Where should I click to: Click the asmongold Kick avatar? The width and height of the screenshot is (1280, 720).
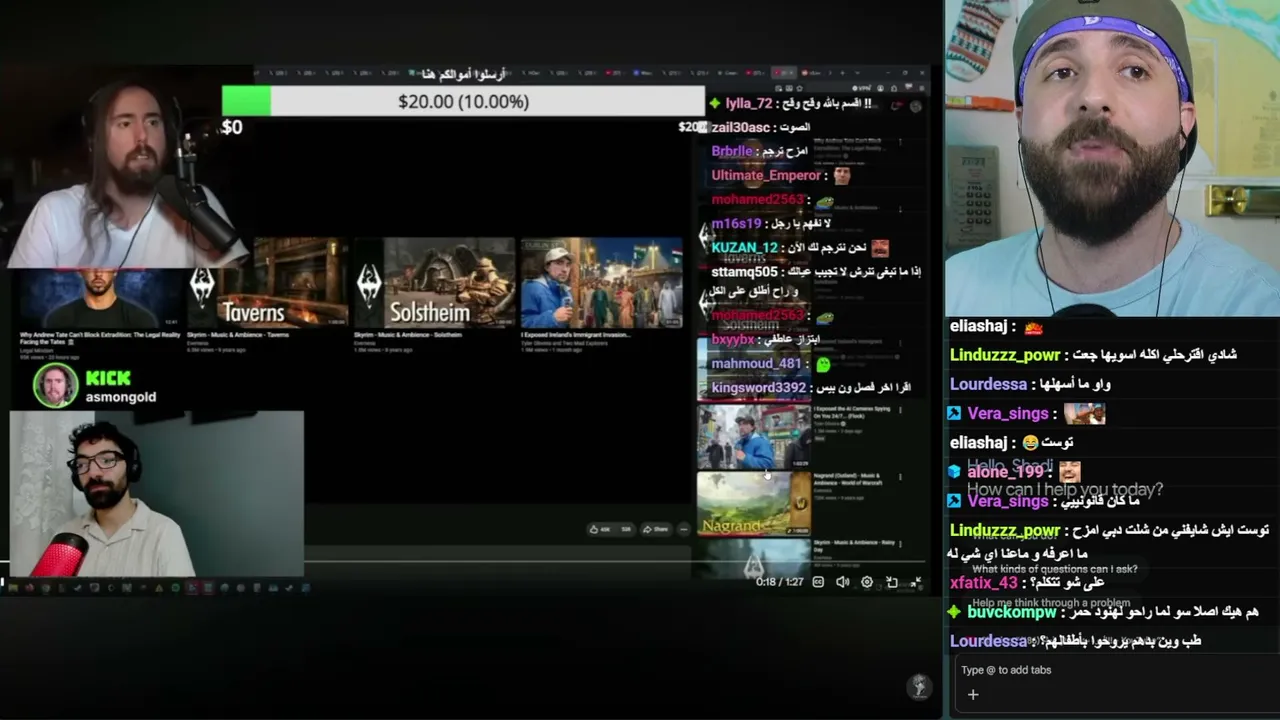[x=56, y=386]
